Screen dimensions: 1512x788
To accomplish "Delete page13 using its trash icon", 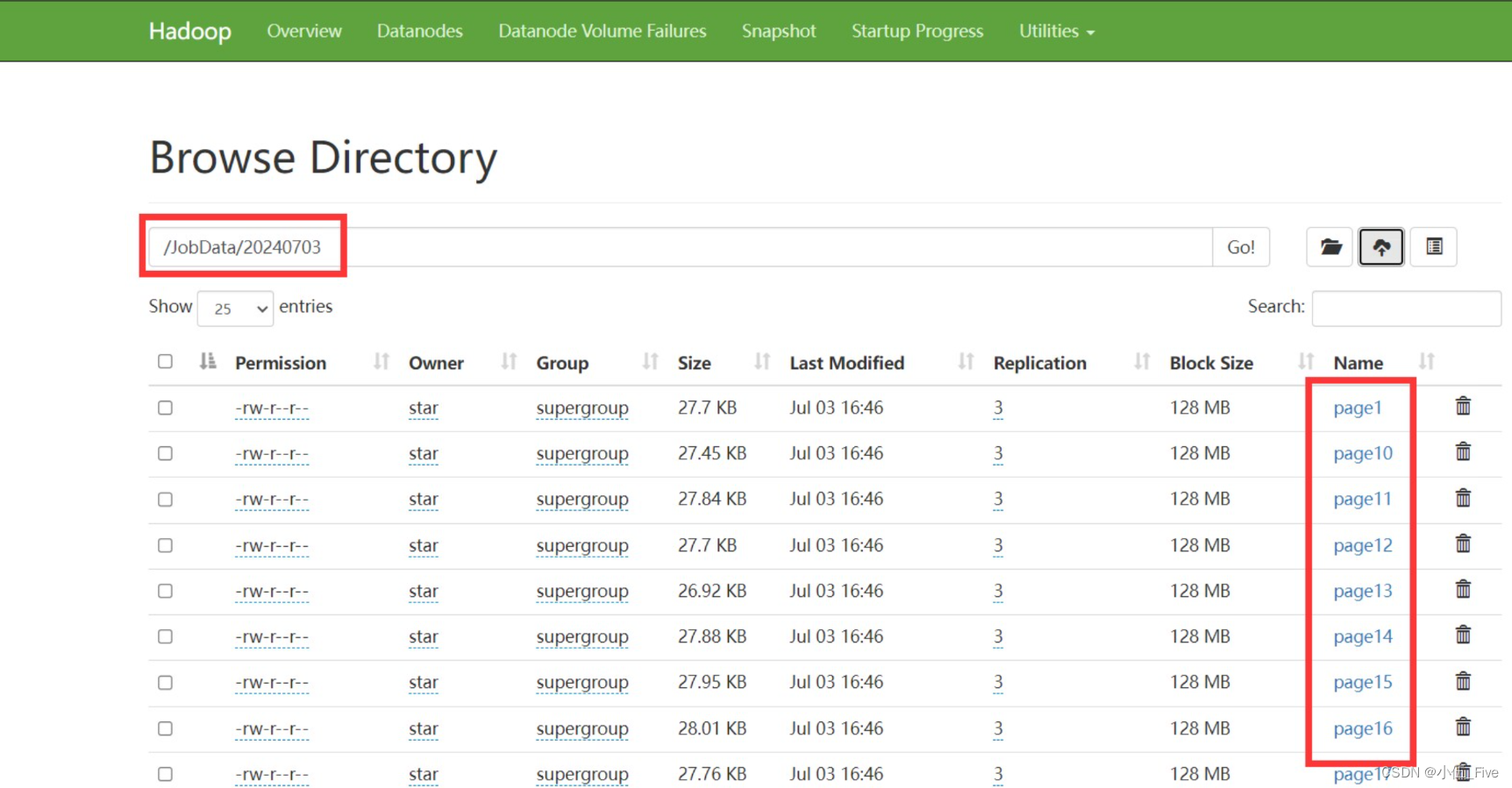I will point(1463,589).
